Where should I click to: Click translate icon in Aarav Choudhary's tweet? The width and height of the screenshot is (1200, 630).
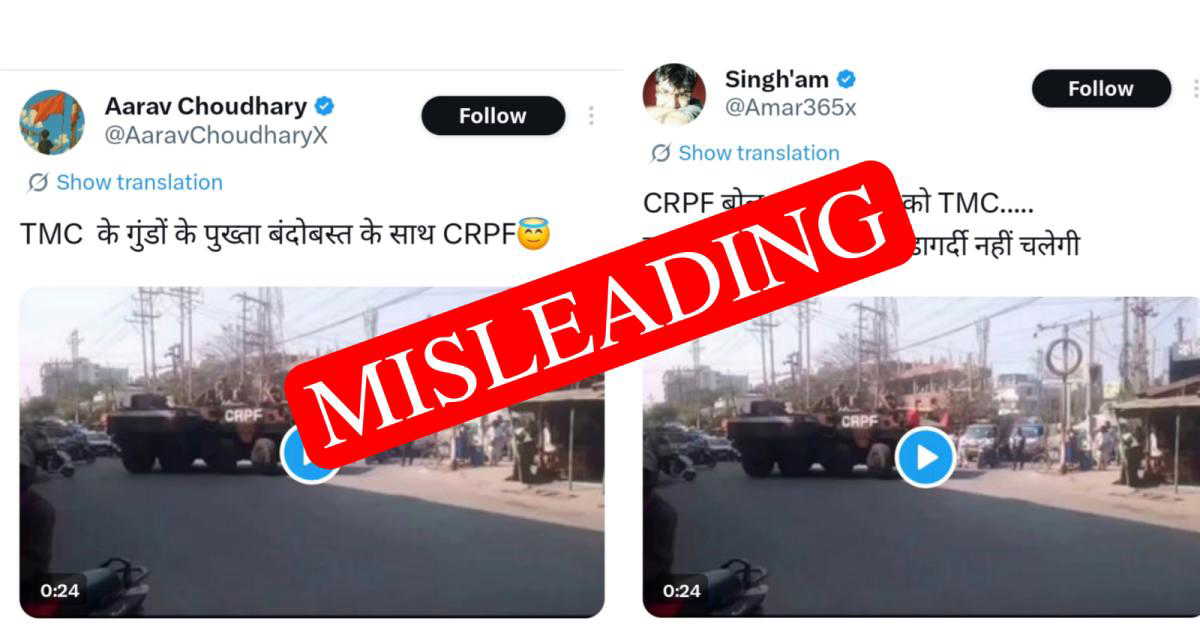click(x=38, y=182)
